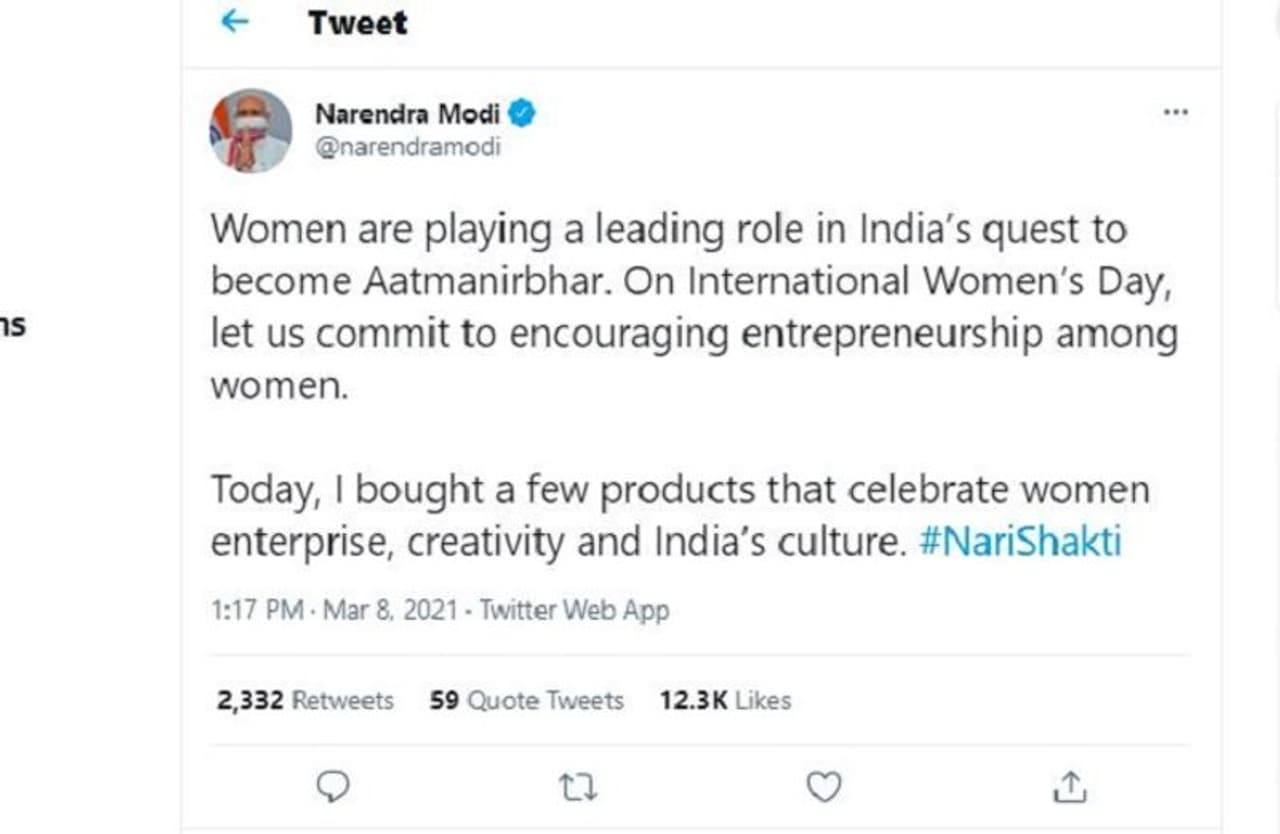
Task: Open the share icon for this tweet
Action: tap(1070, 787)
